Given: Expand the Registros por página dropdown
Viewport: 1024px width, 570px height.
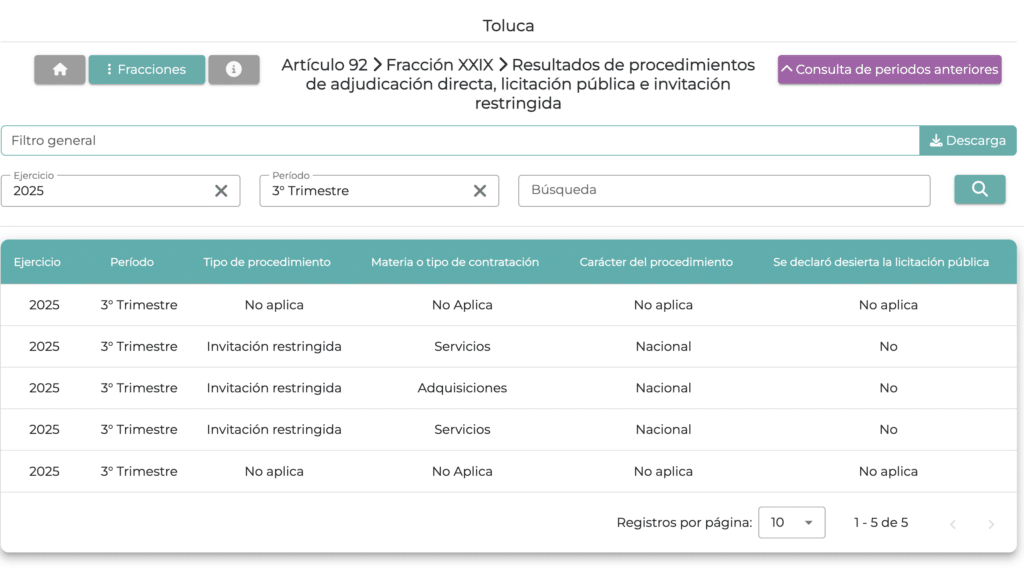Looking at the screenshot, I should click(x=792, y=522).
